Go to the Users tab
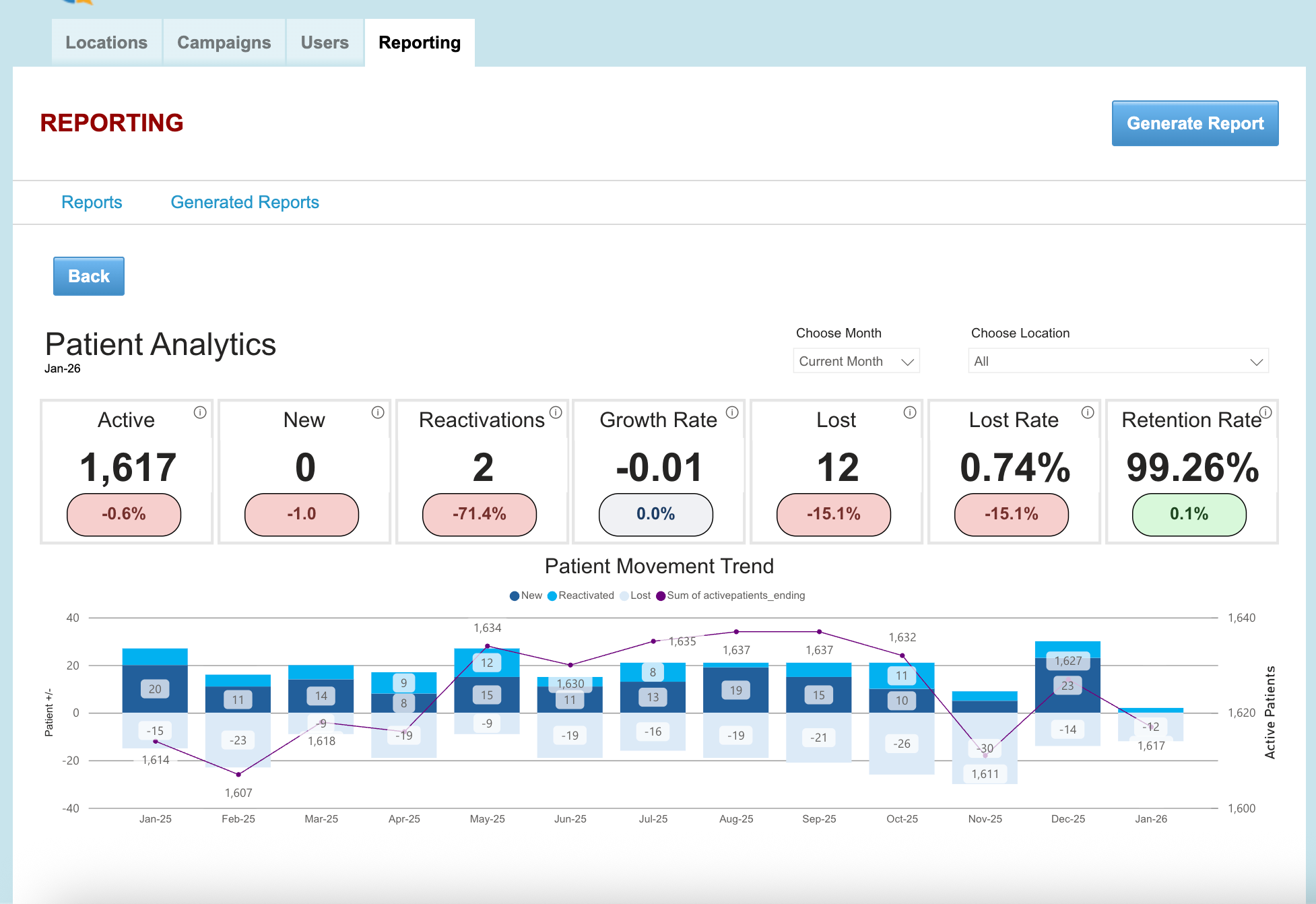The image size is (1316, 904). 325,42
